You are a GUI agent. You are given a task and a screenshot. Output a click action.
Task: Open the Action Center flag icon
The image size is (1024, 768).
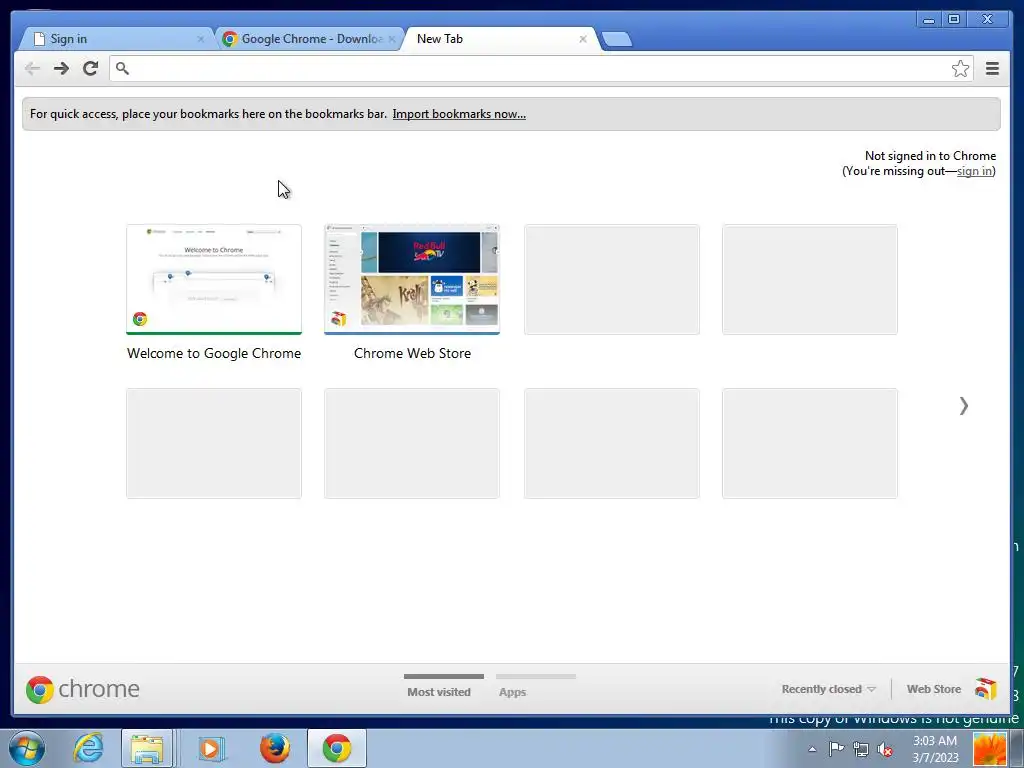click(836, 749)
